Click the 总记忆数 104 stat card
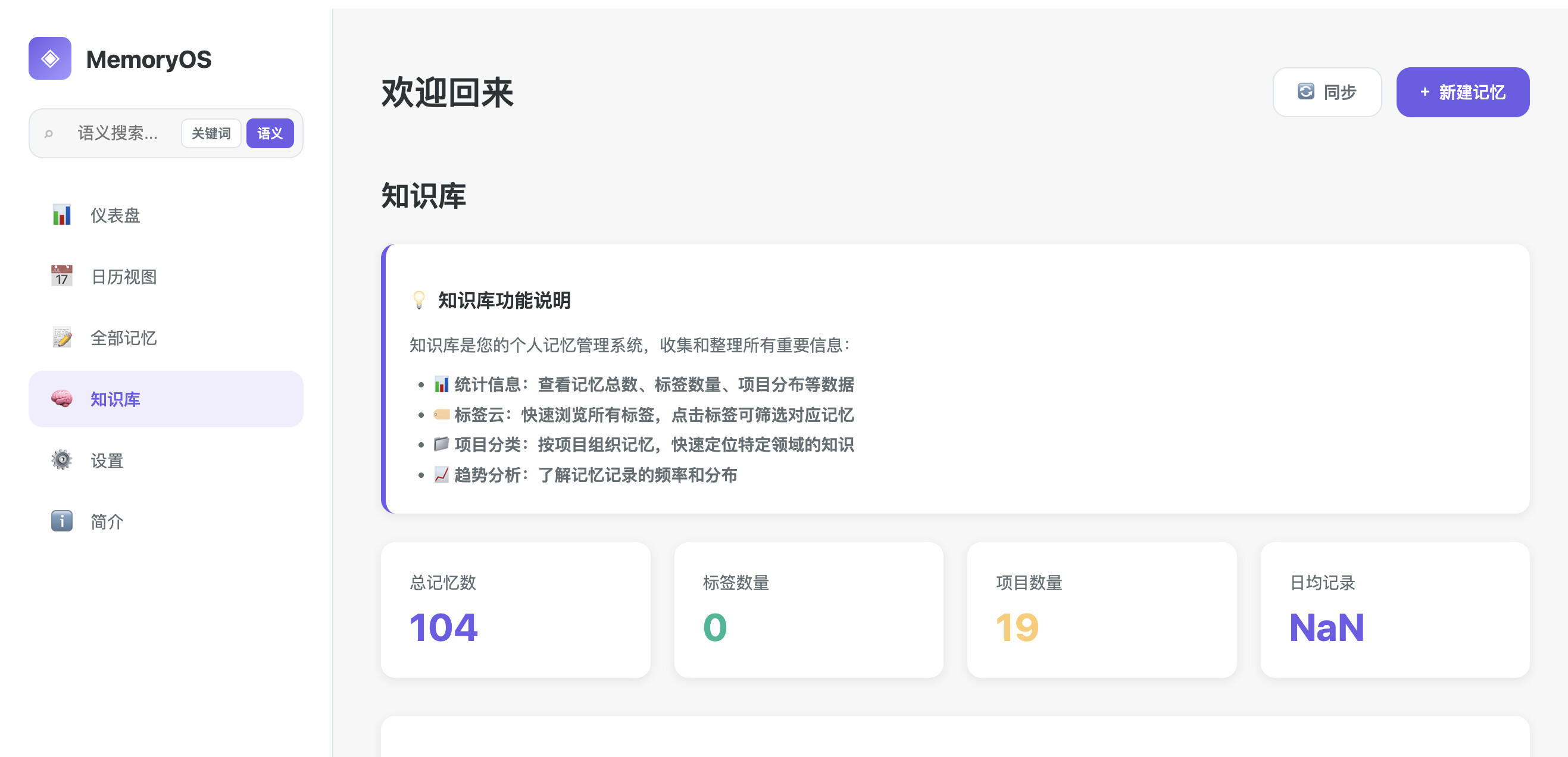Image resolution: width=1568 pixels, height=757 pixels. tap(515, 610)
